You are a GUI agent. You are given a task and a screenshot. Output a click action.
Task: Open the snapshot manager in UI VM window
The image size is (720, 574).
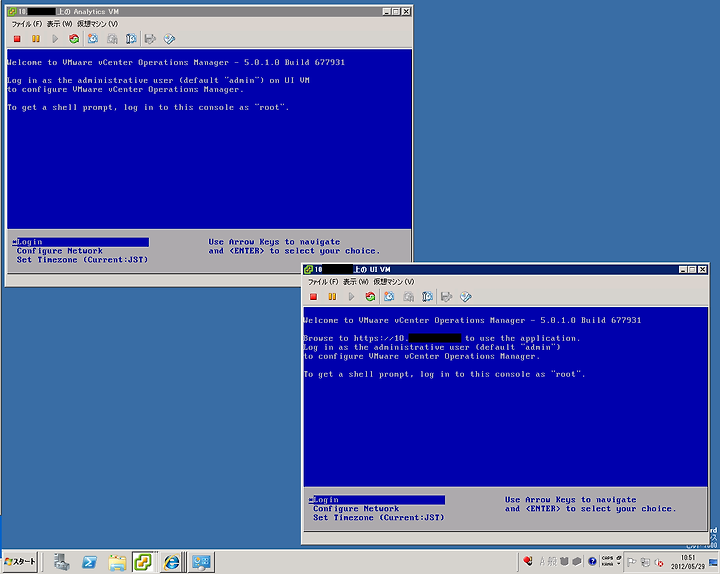pyautogui.click(x=427, y=297)
